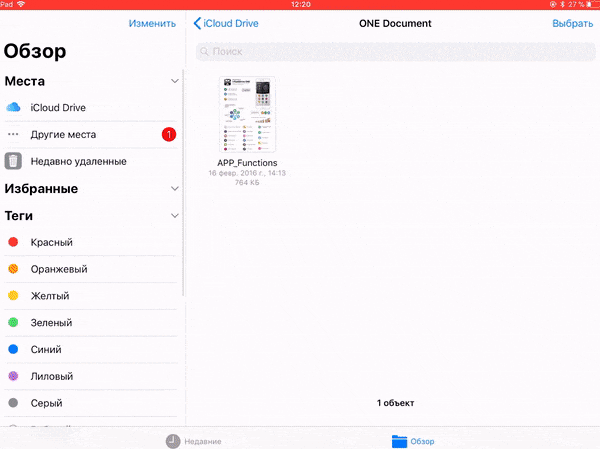Filter by the Лиловый tag label
The height and width of the screenshot is (449, 600).
(52, 376)
